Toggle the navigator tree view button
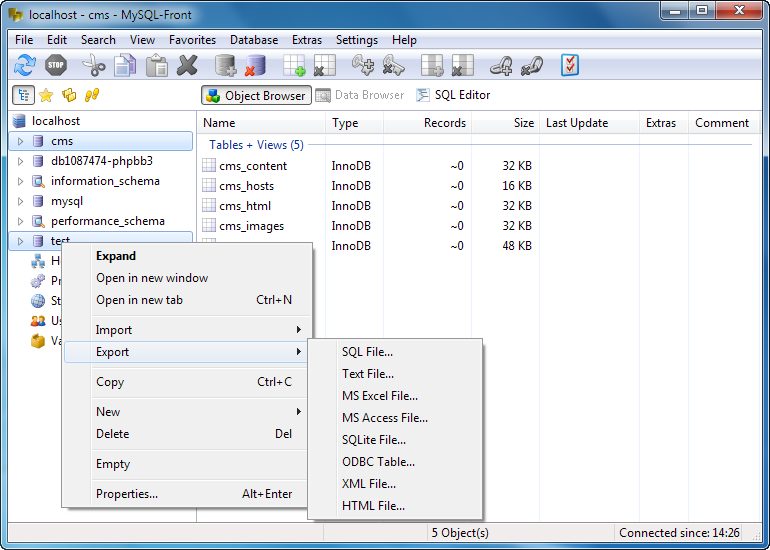The height and width of the screenshot is (550, 770). [x=23, y=95]
